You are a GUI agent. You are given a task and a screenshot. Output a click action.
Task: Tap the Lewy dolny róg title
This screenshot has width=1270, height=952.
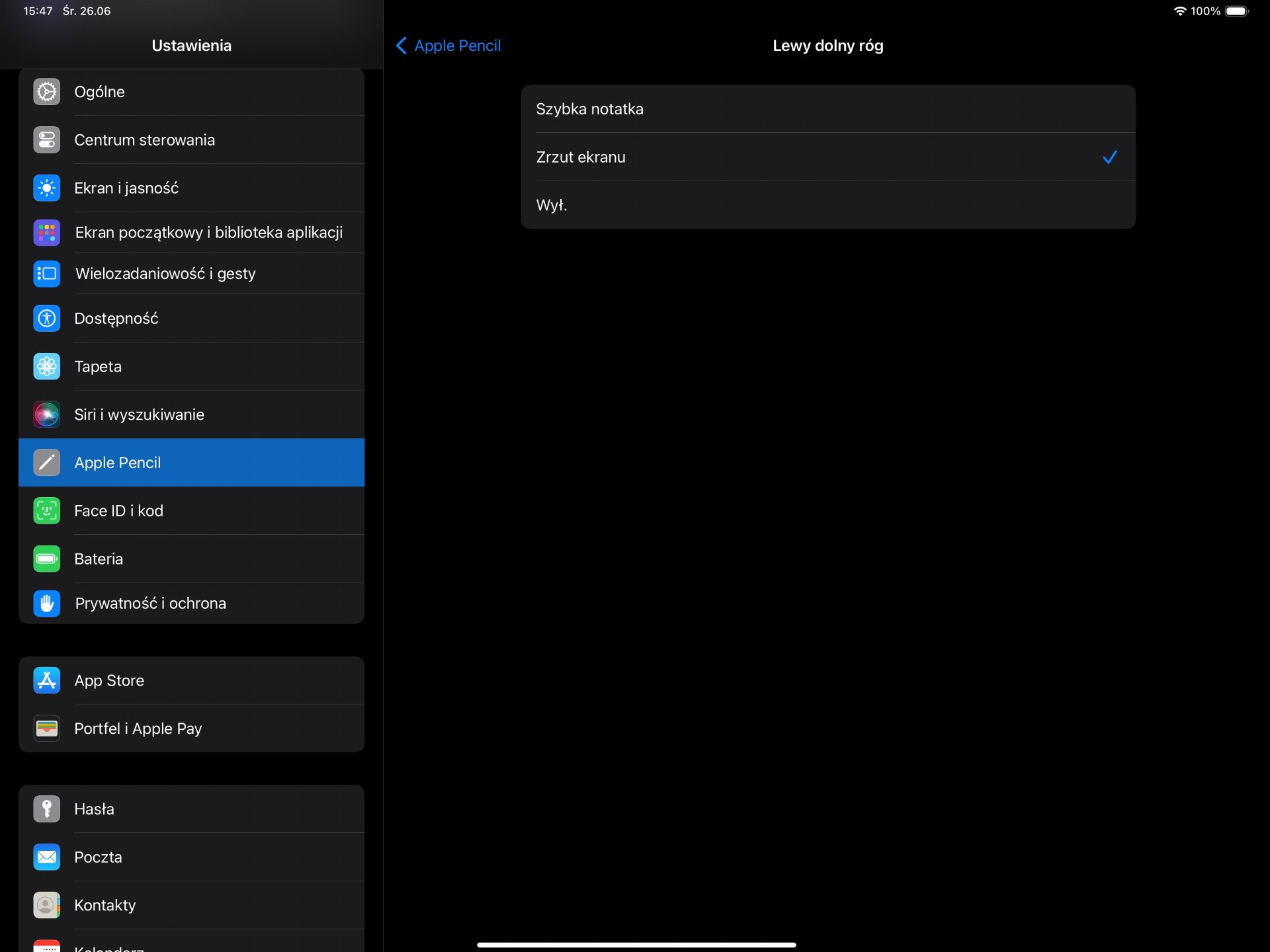(x=828, y=46)
